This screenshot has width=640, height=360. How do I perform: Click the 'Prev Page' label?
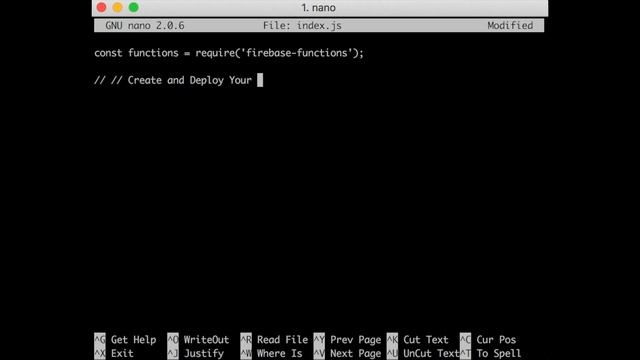(x=356, y=340)
